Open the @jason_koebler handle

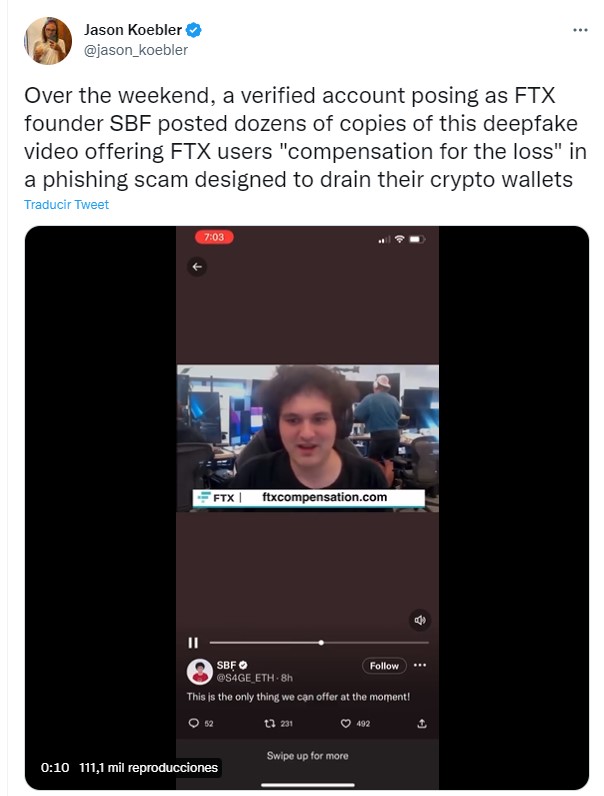click(136, 50)
